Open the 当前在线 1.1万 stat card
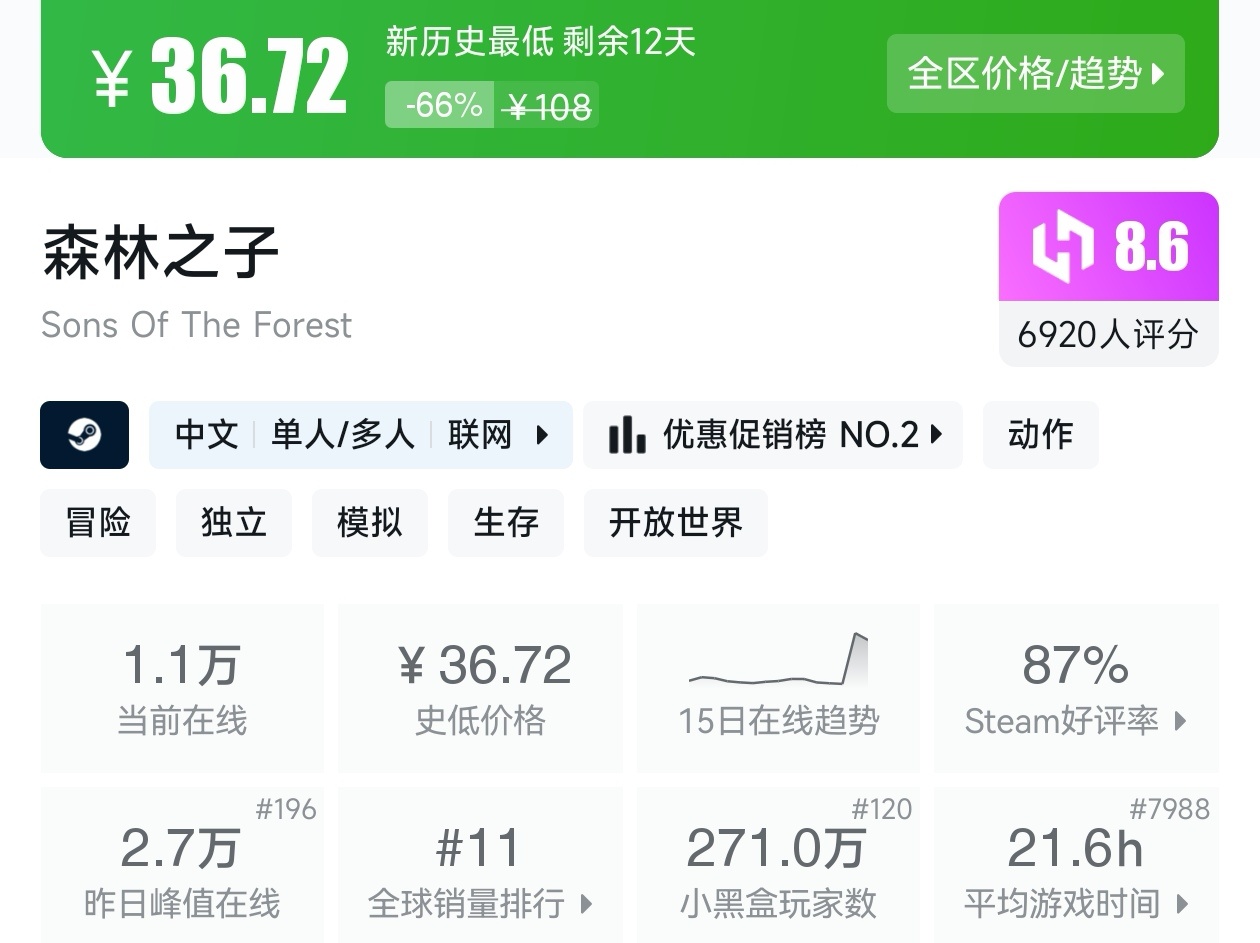Image resolution: width=1260 pixels, height=943 pixels. [x=182, y=687]
